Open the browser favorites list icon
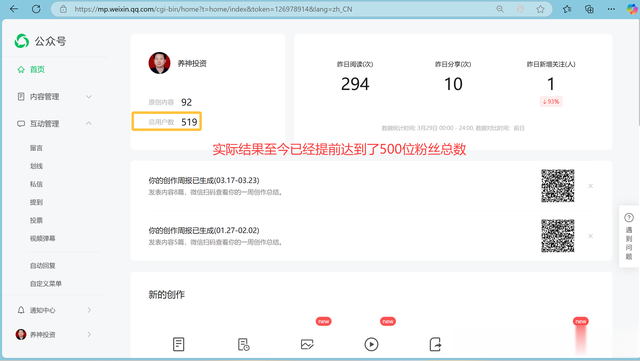This screenshot has height=361, width=640. pos(567,9)
